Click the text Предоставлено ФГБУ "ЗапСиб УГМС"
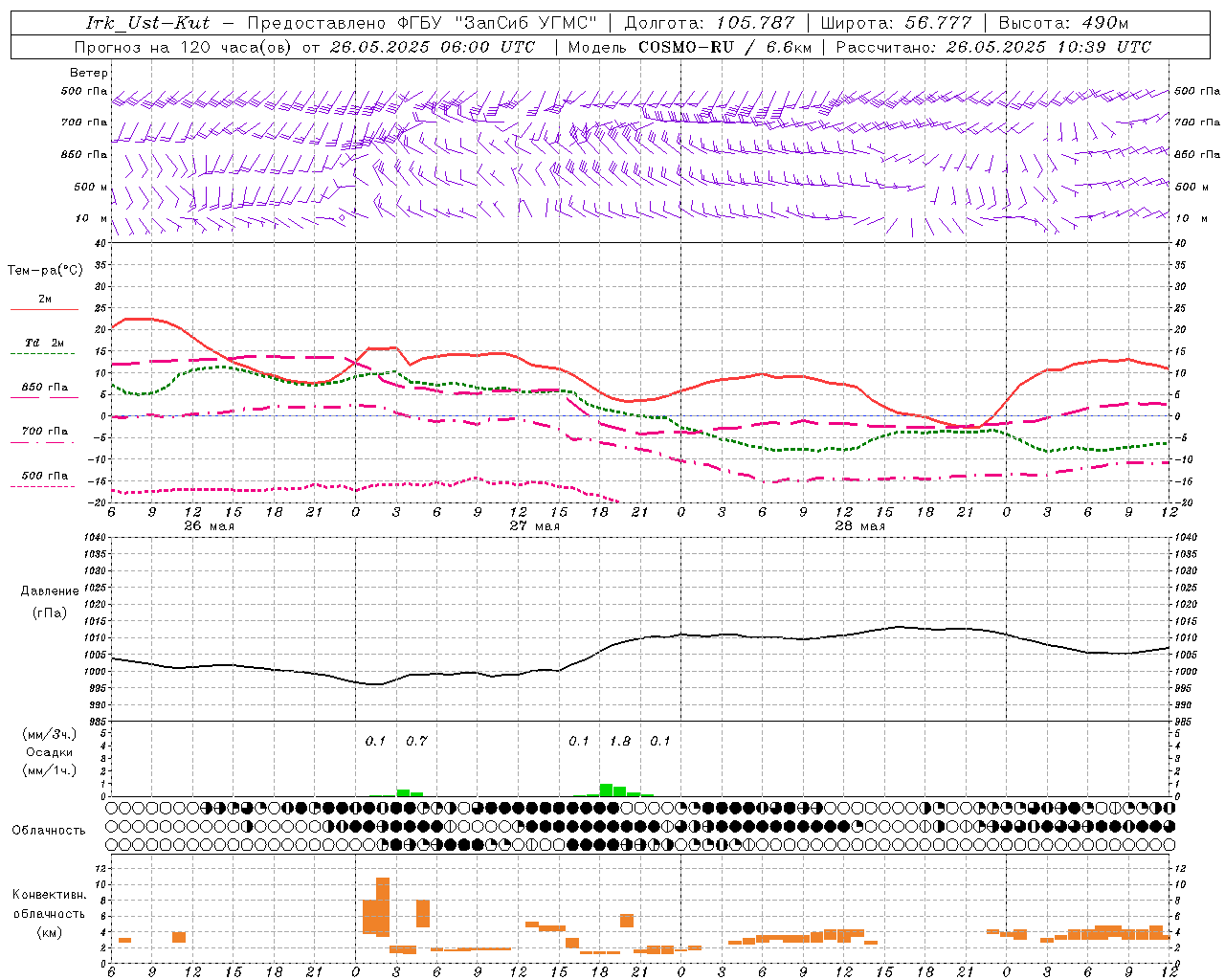This screenshot has height=980, width=1225. 422,23
